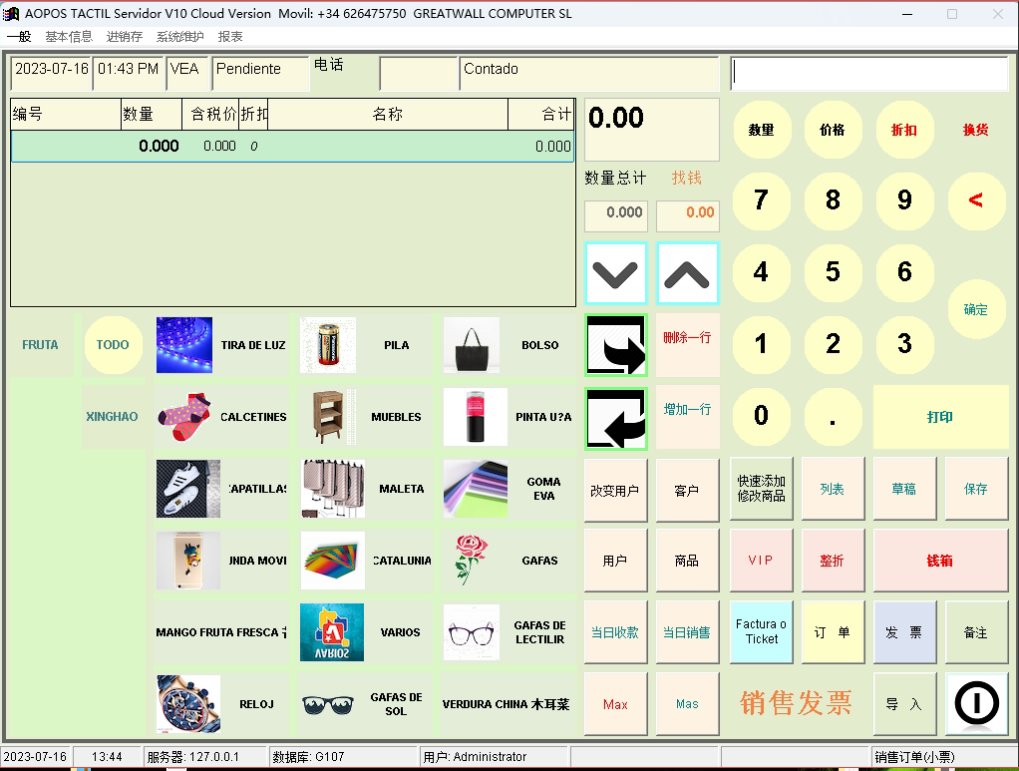
Task: Click the red backspace arrow key
Action: coord(975,200)
